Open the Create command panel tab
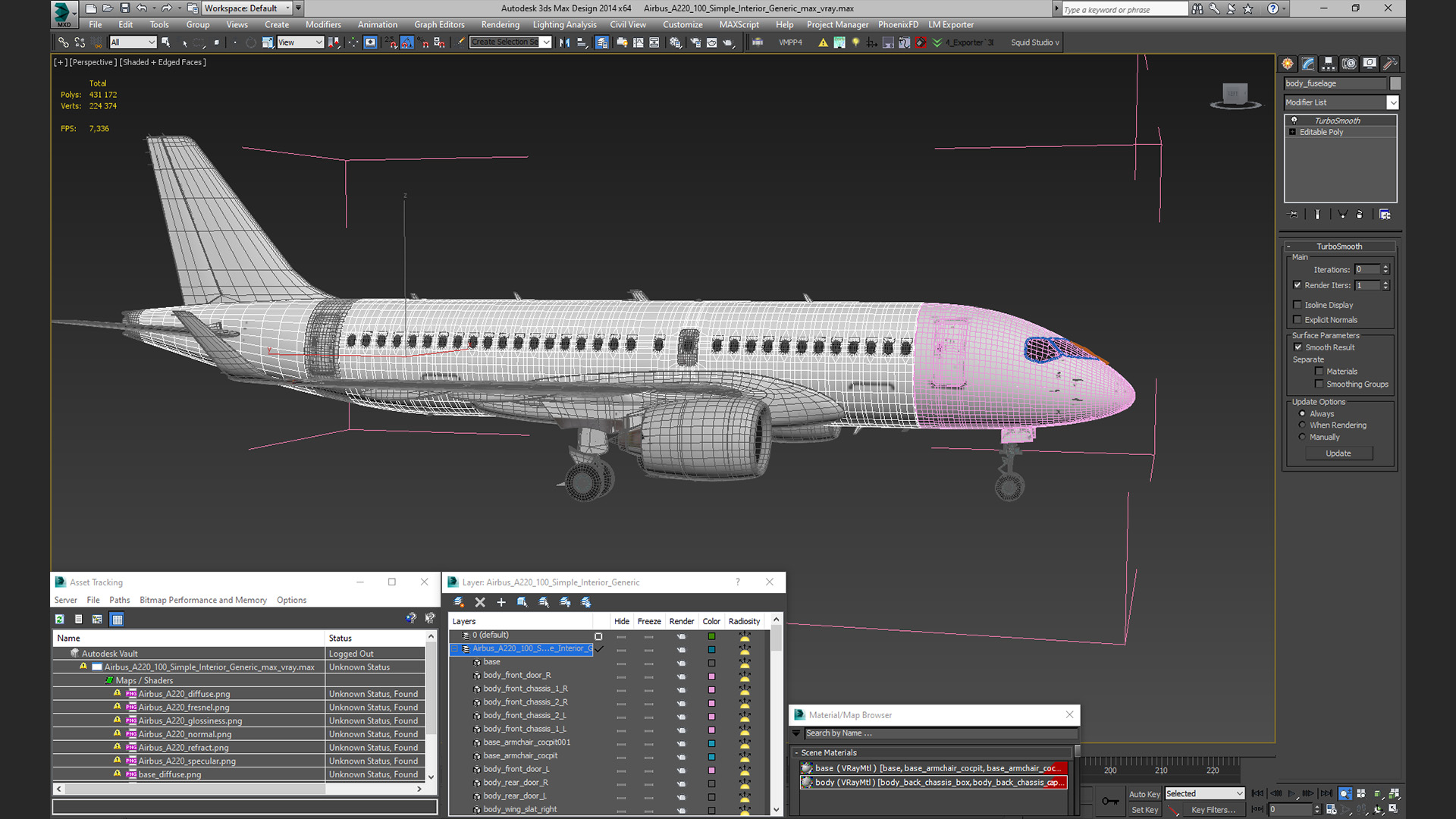The height and width of the screenshot is (819, 1456). pyautogui.click(x=1288, y=64)
